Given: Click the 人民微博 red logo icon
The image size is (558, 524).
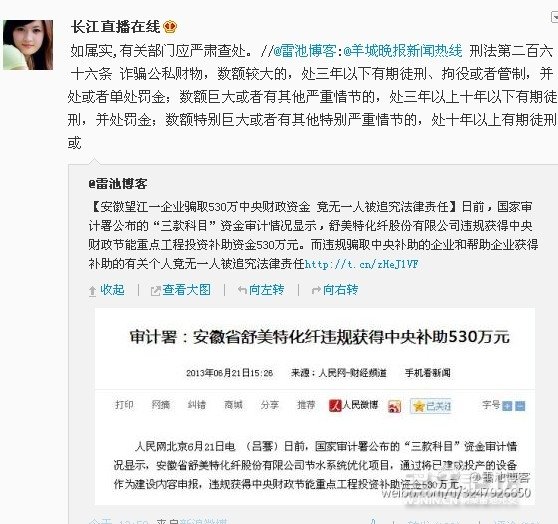Looking at the screenshot, I should tap(335, 406).
